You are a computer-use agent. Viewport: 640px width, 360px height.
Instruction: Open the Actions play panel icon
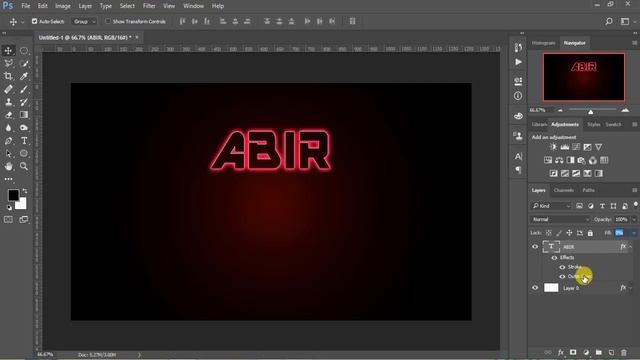pos(518,62)
